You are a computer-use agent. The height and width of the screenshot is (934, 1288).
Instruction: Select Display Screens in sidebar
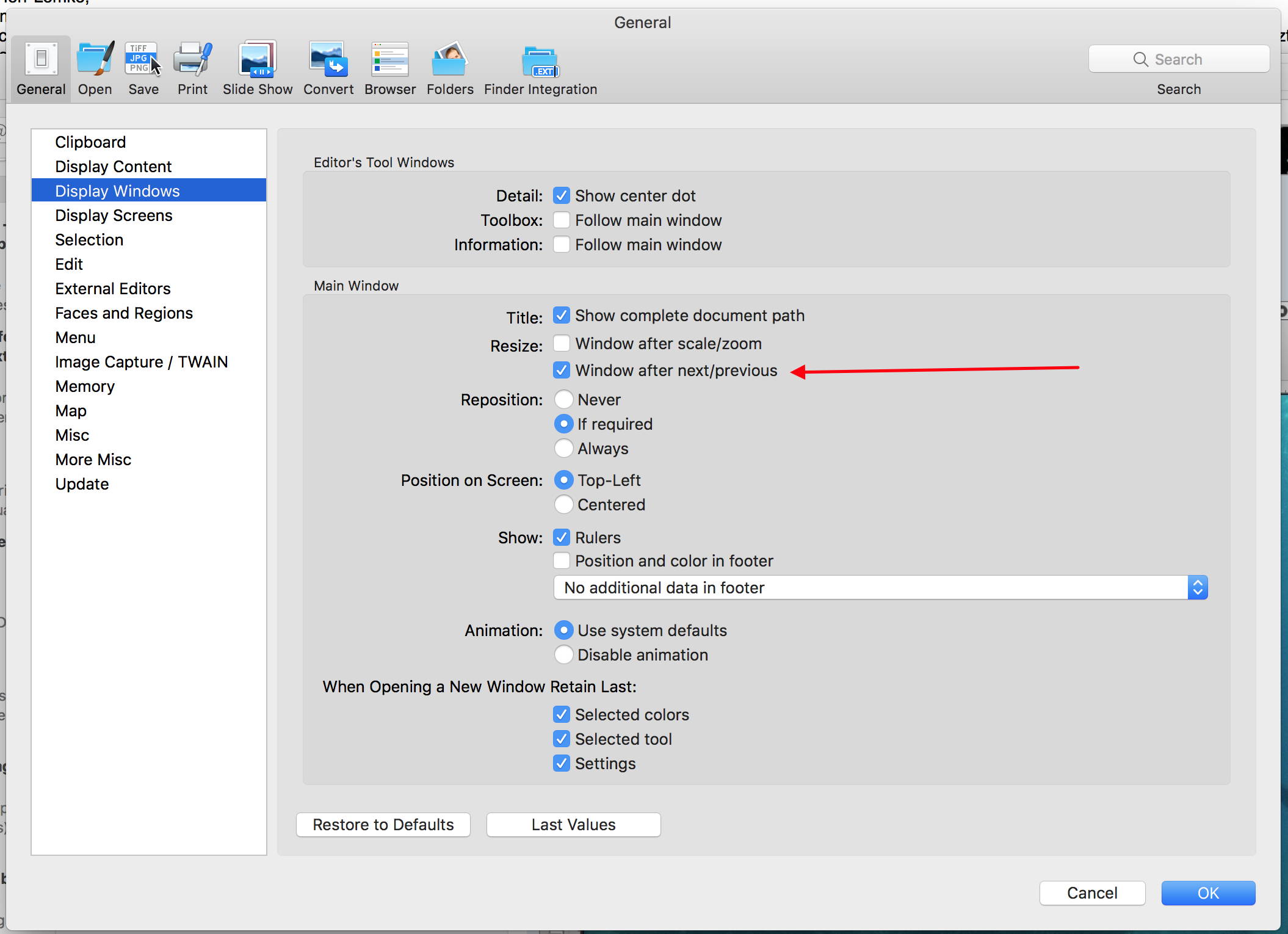149,215
